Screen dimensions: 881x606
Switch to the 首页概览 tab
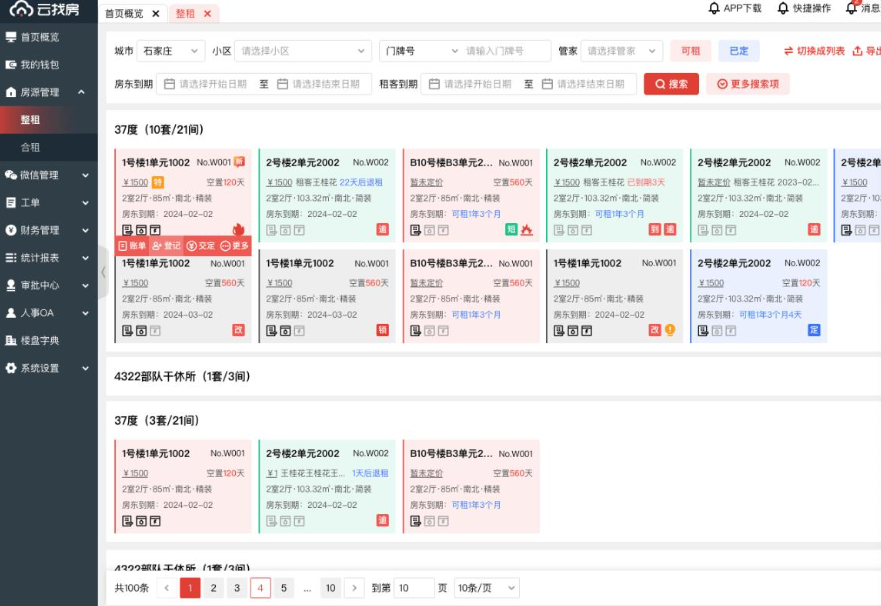[x=124, y=13]
